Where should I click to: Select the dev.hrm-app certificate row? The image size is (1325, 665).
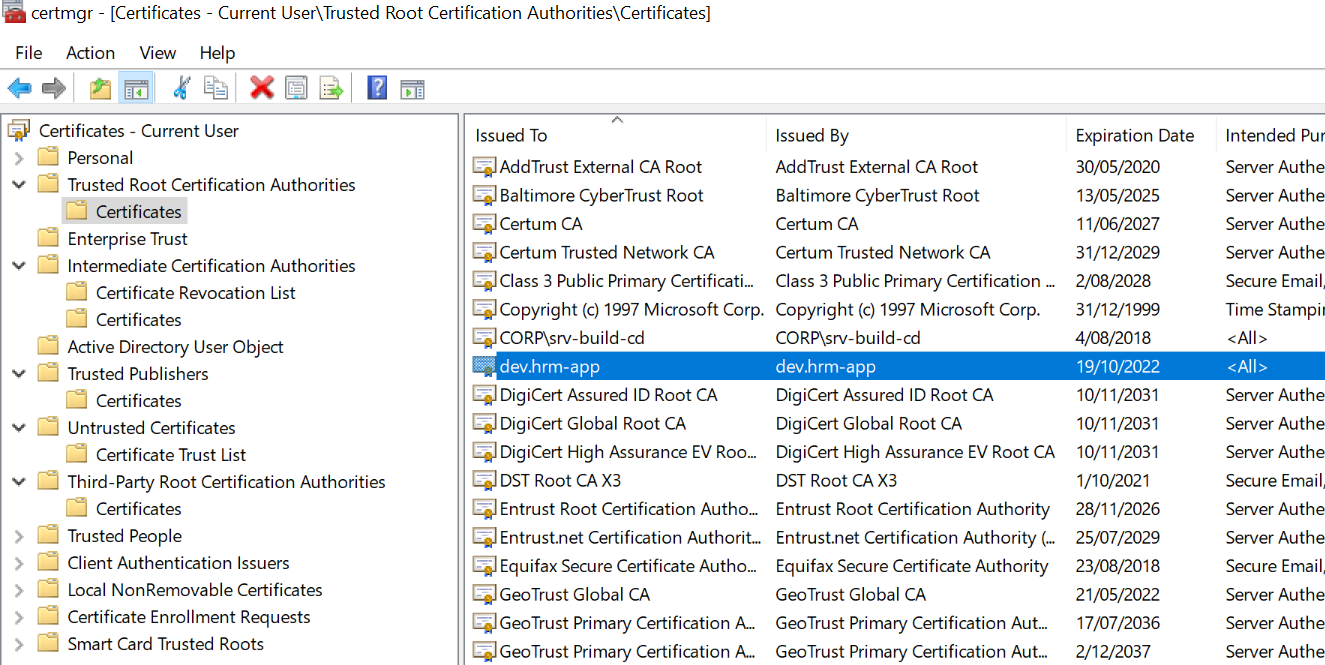click(896, 367)
